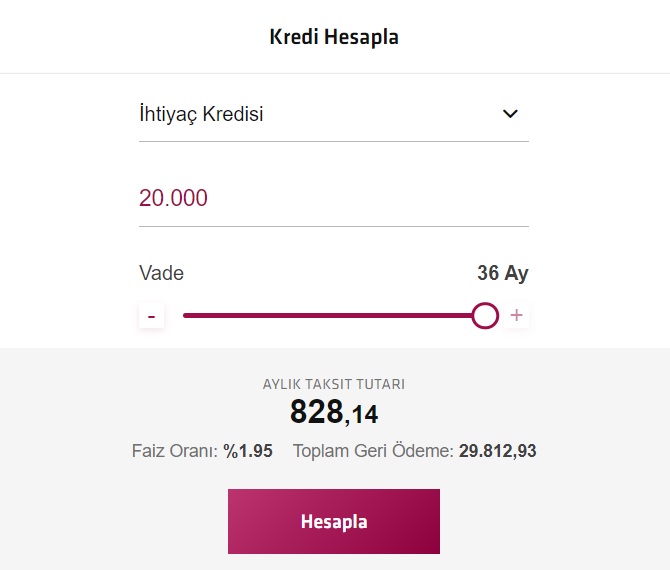The height and width of the screenshot is (570, 670).
Task: Click the chevron arrow beside İhtiyaç Kredisi
Action: point(510,114)
